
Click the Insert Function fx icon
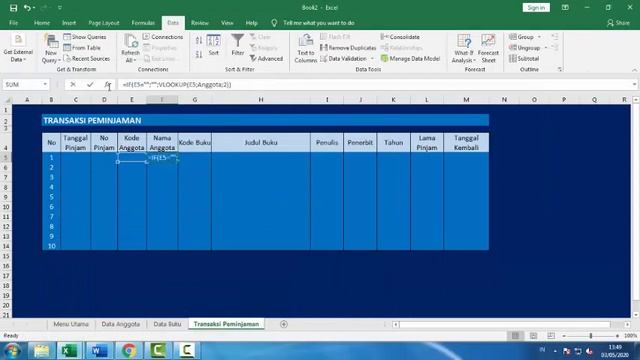107,84
